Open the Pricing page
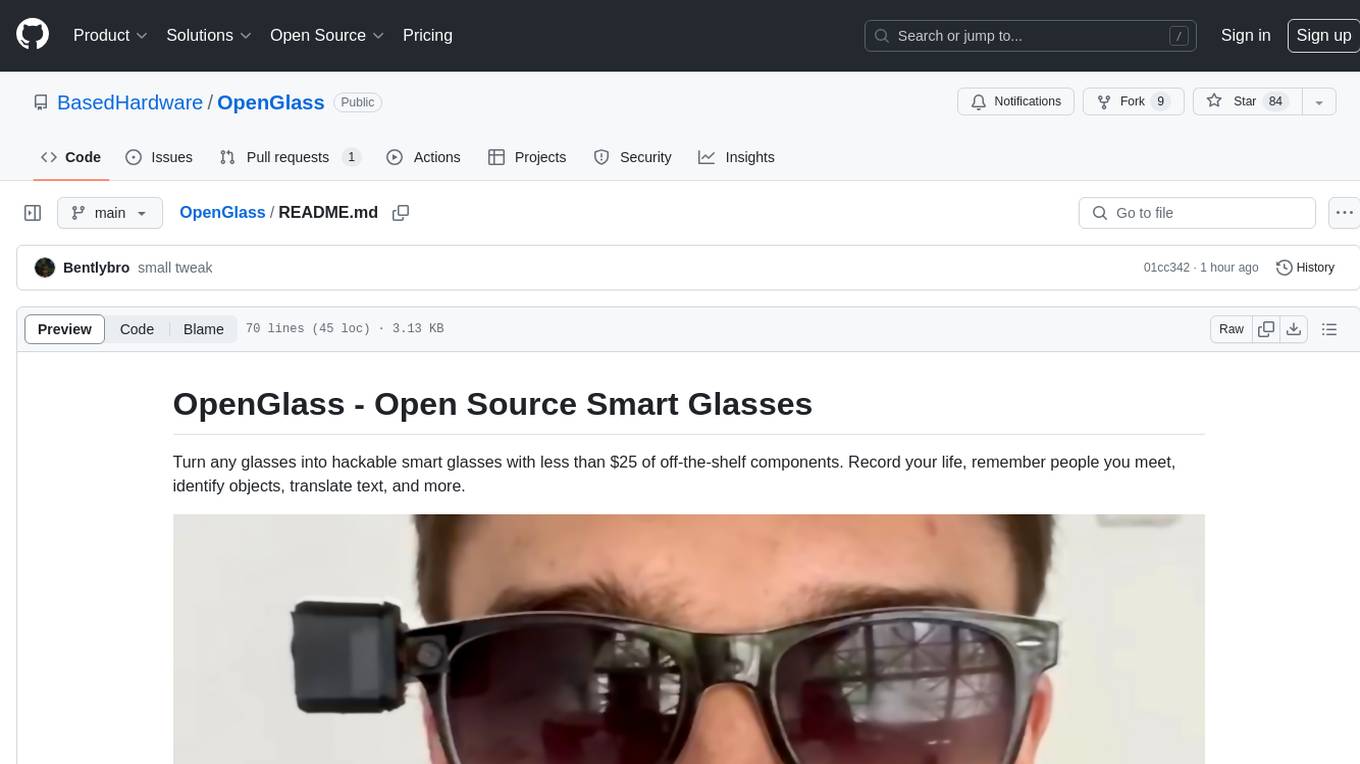This screenshot has height=764, width=1360. [427, 35]
